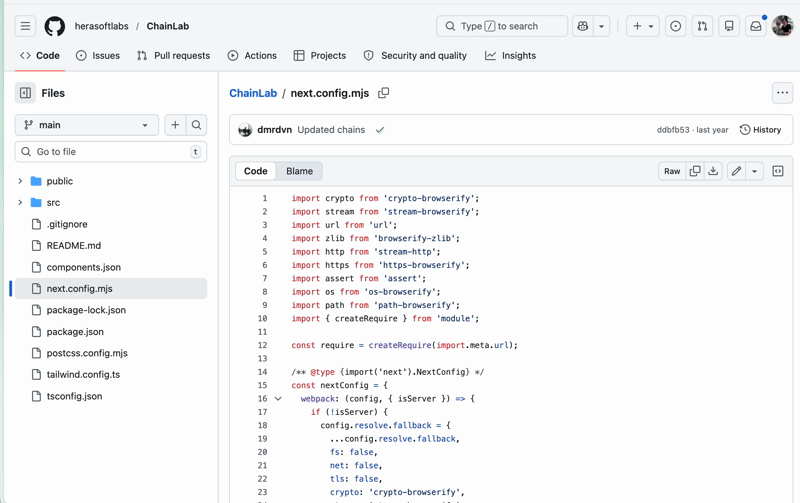
Task: Copy raw file contents icon
Action: (x=695, y=171)
